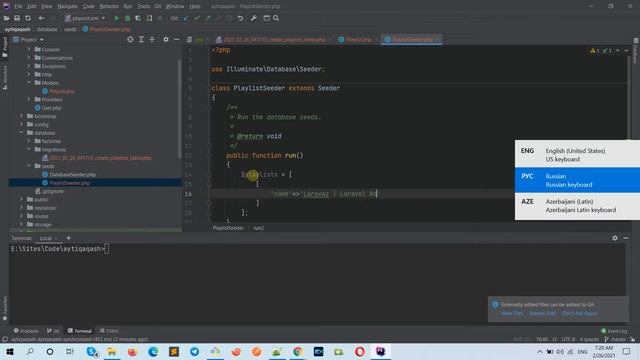640x360 pixels.
Task: Click Expand All icon in Project panel
Action: pos(141,39)
